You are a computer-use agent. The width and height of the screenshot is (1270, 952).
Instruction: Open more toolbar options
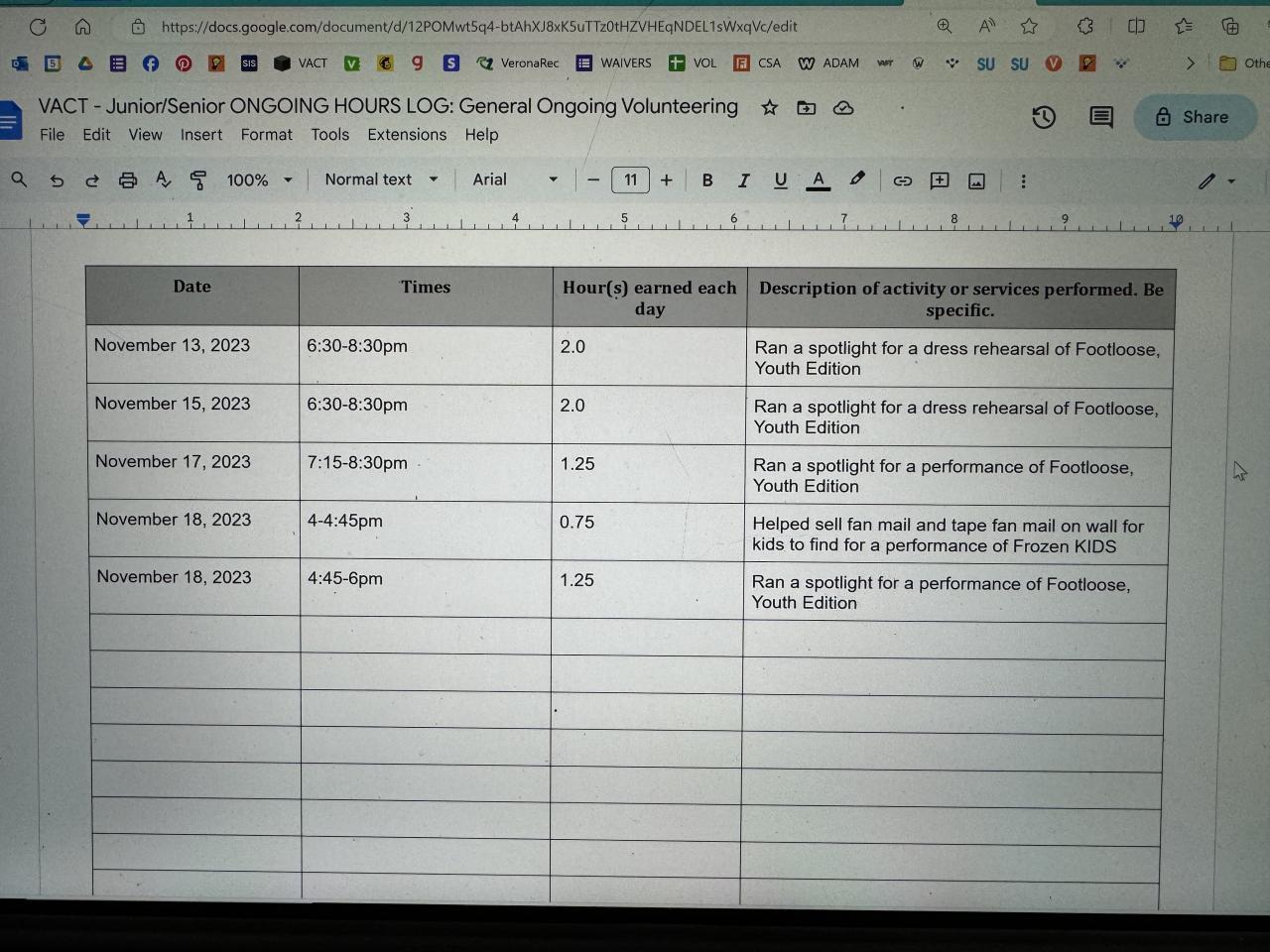1023,181
